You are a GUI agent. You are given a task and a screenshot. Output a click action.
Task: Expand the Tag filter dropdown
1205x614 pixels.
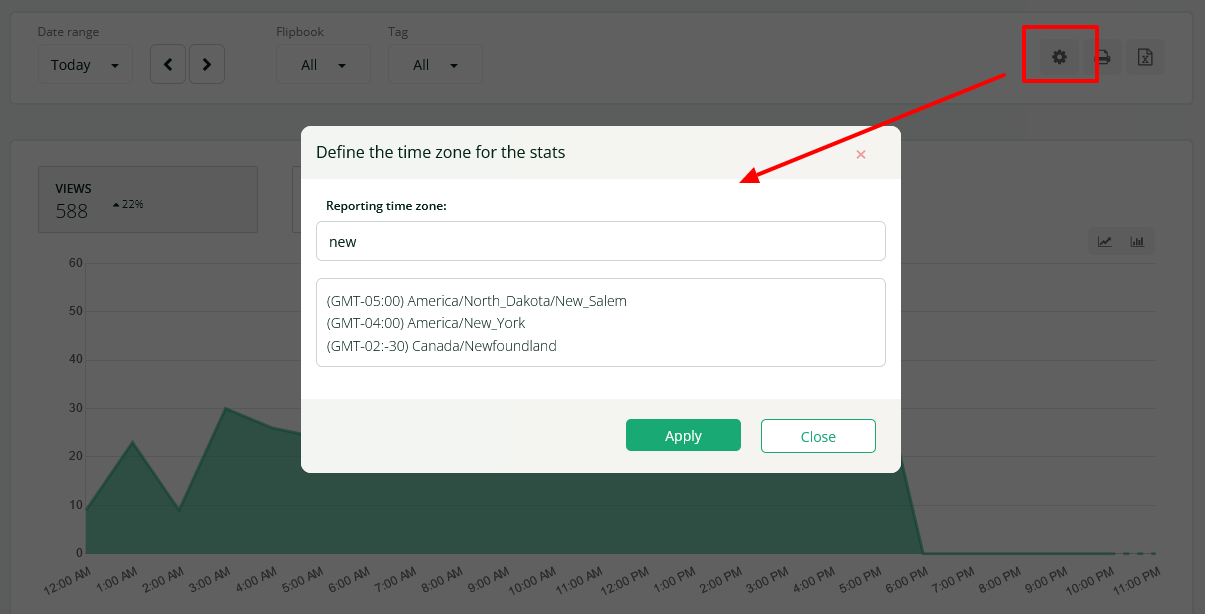click(x=435, y=65)
